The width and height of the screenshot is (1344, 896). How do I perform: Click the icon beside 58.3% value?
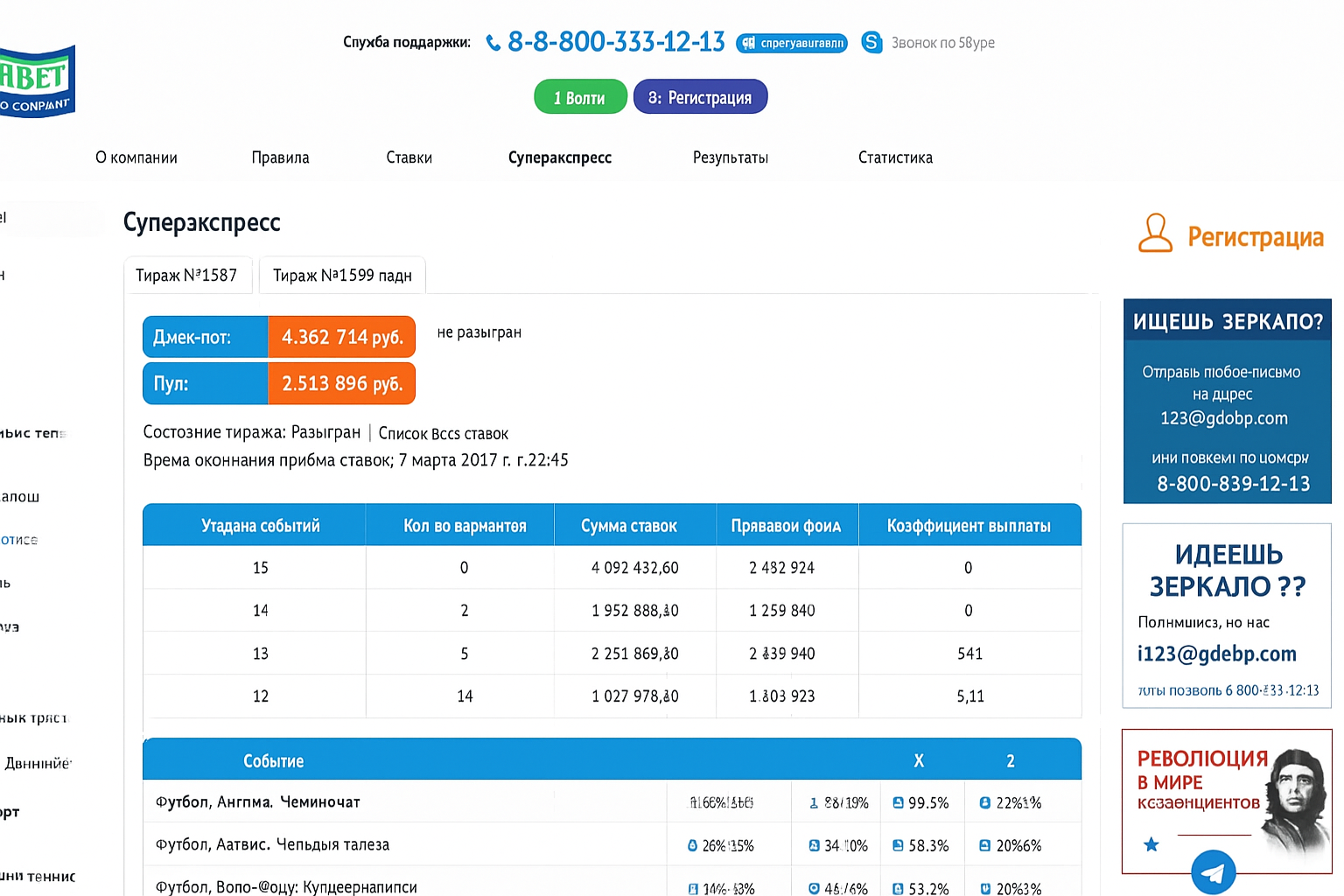(898, 845)
